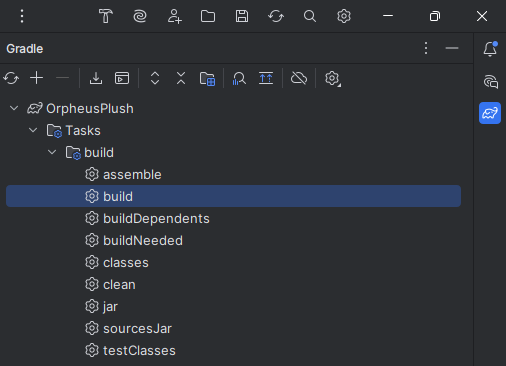Open AI Chat icon in right sidebar

pyautogui.click(x=491, y=82)
